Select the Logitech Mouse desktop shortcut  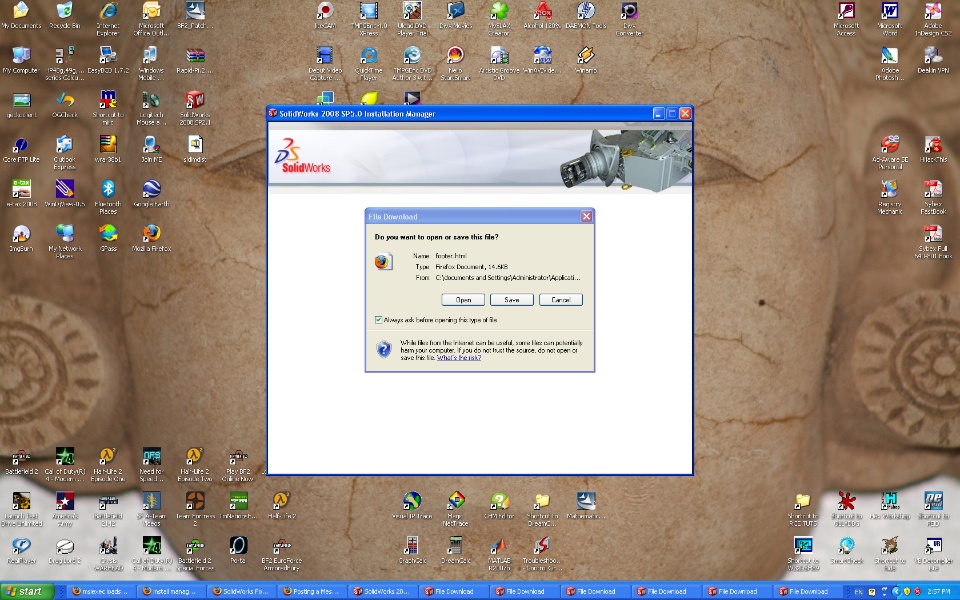(151, 107)
